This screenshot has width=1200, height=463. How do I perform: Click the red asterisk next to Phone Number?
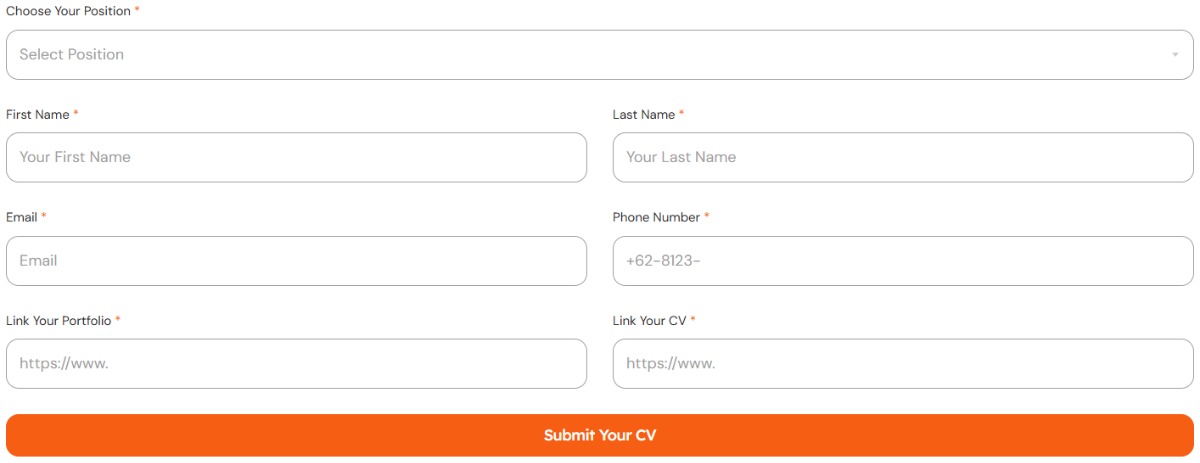point(707,216)
